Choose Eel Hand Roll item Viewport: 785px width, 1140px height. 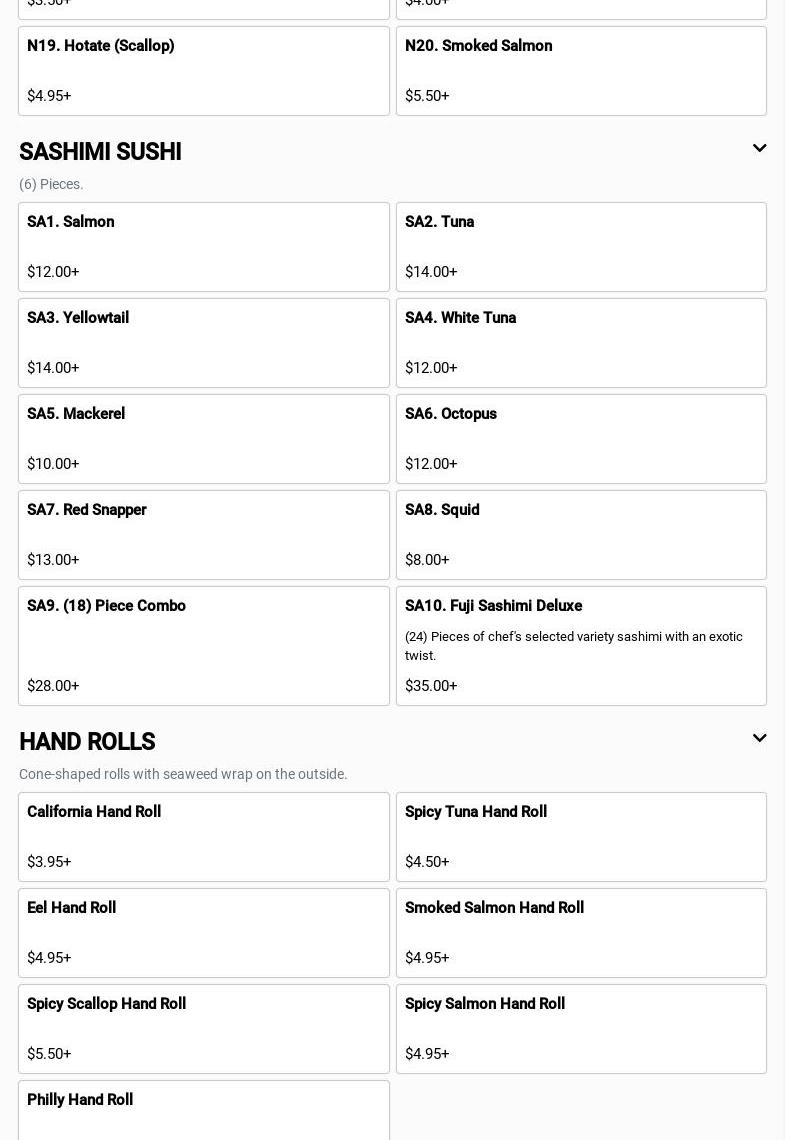[203, 933]
